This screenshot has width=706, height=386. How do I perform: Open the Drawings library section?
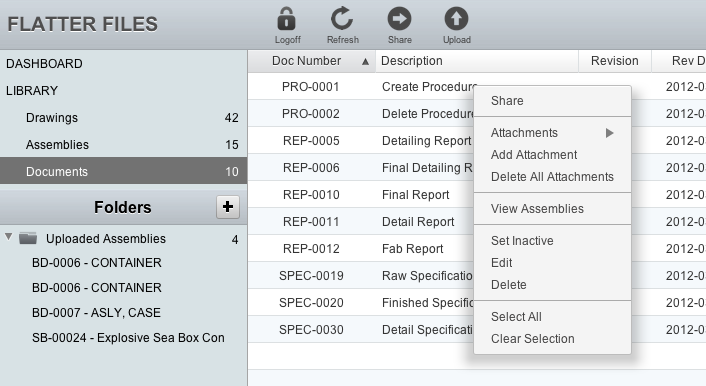pos(123,118)
